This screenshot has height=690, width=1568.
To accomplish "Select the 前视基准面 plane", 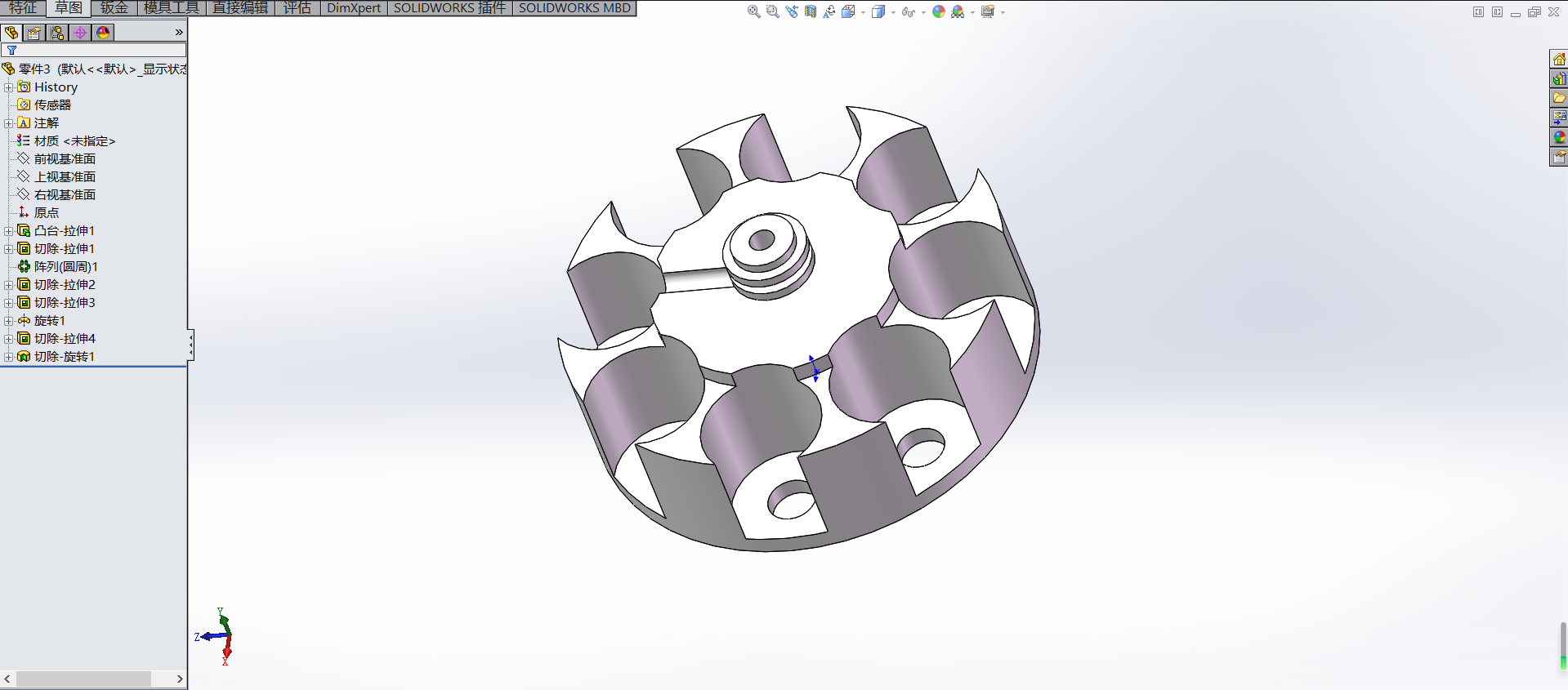I will 65,159.
